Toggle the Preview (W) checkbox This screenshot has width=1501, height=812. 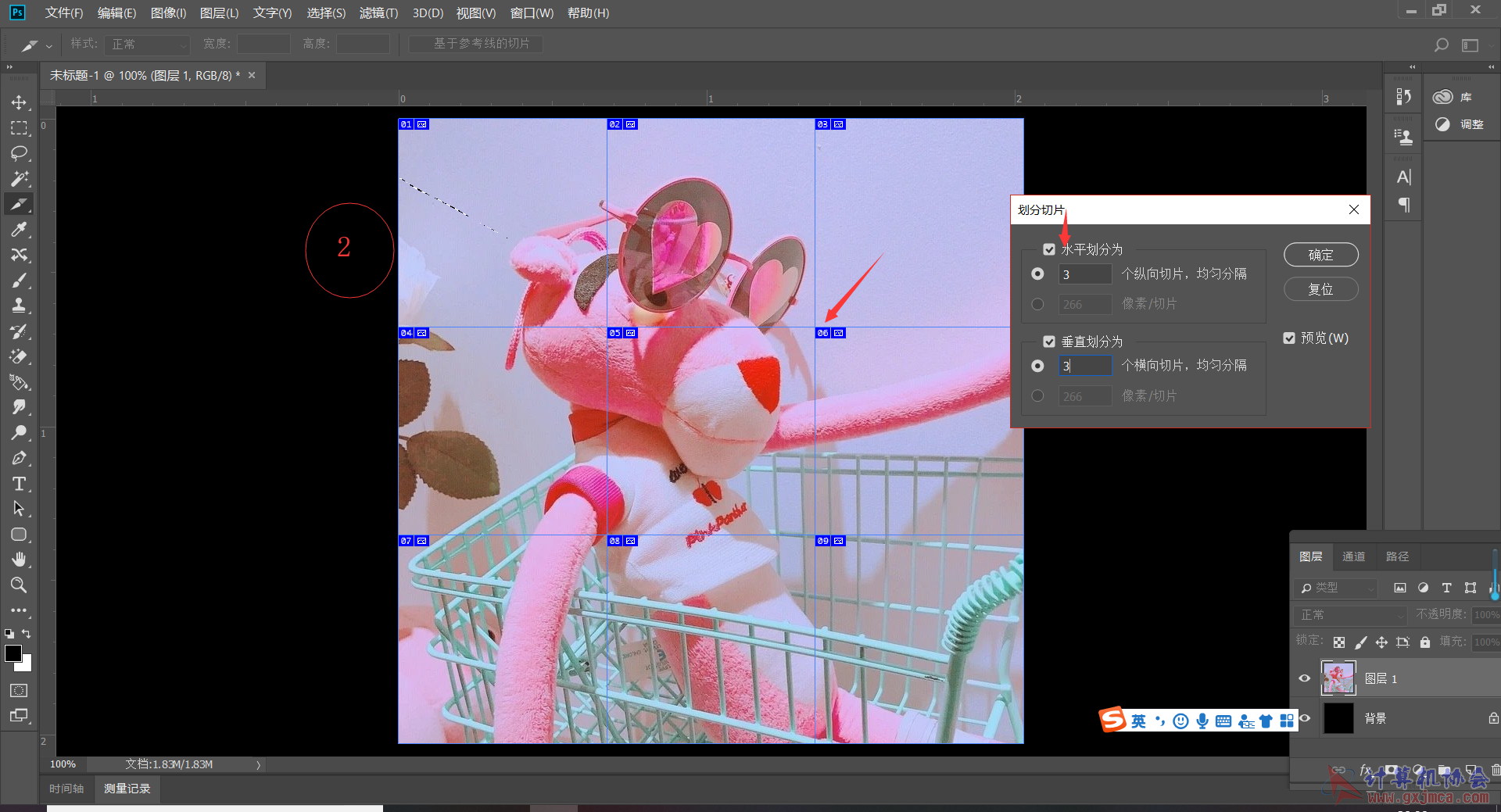pyautogui.click(x=1289, y=338)
